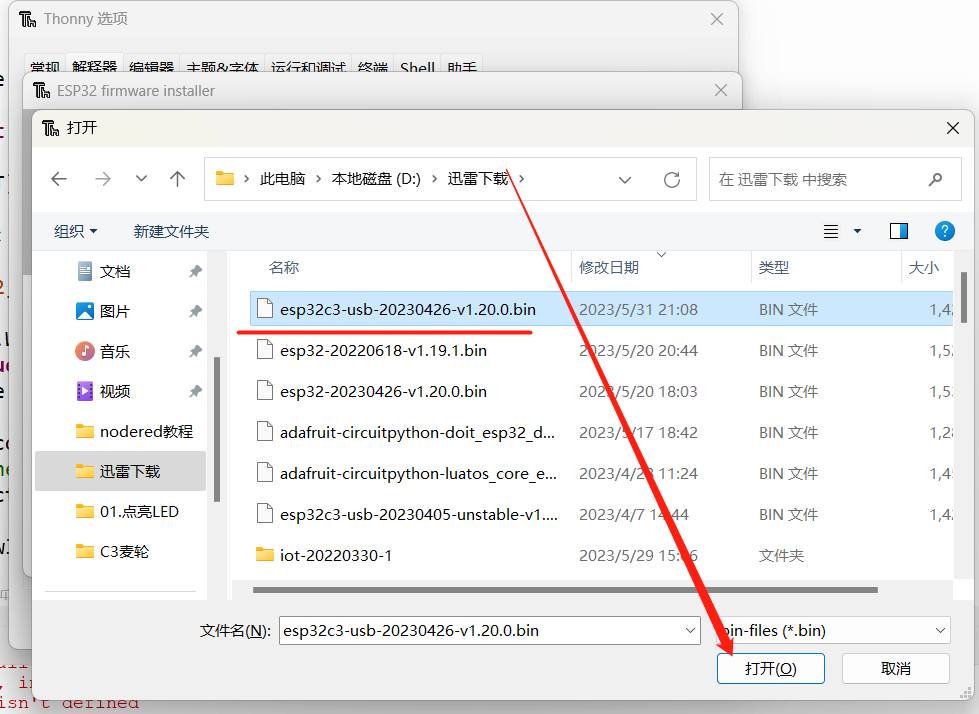Sort by the 大小 column header
This screenshot has width=979, height=714.
[923, 268]
